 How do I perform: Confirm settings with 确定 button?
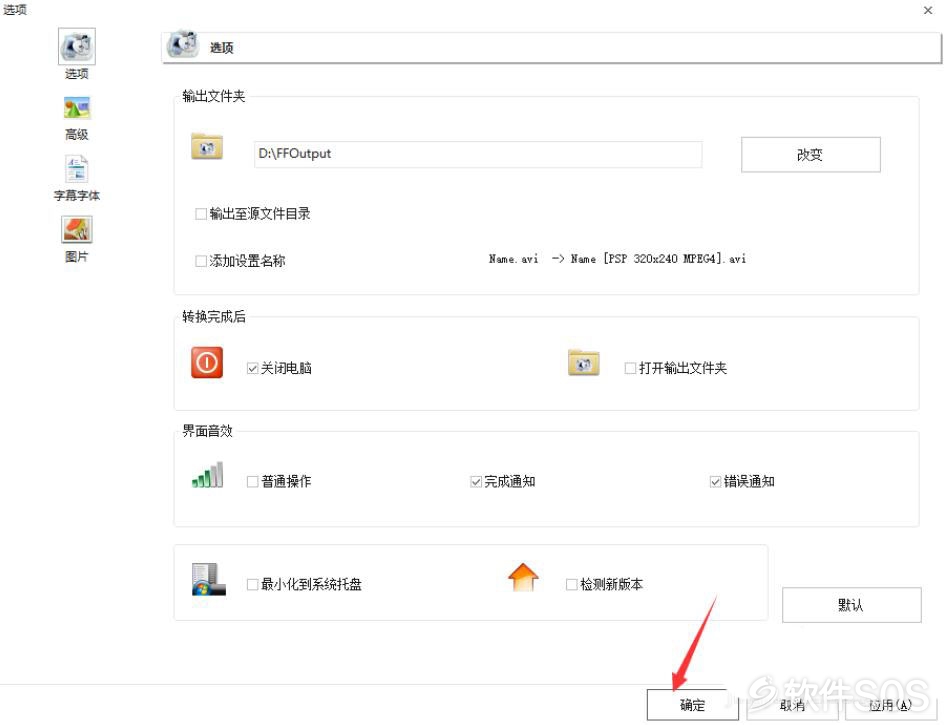pyautogui.click(x=692, y=705)
